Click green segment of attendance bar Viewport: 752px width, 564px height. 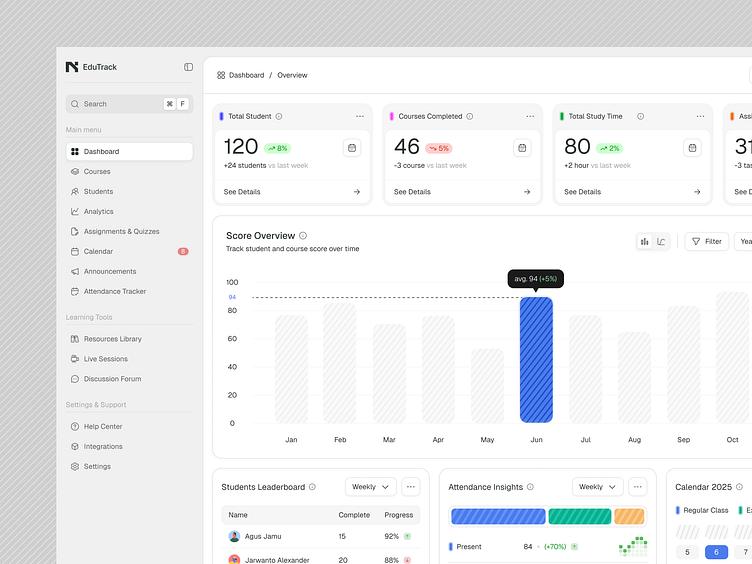point(580,517)
